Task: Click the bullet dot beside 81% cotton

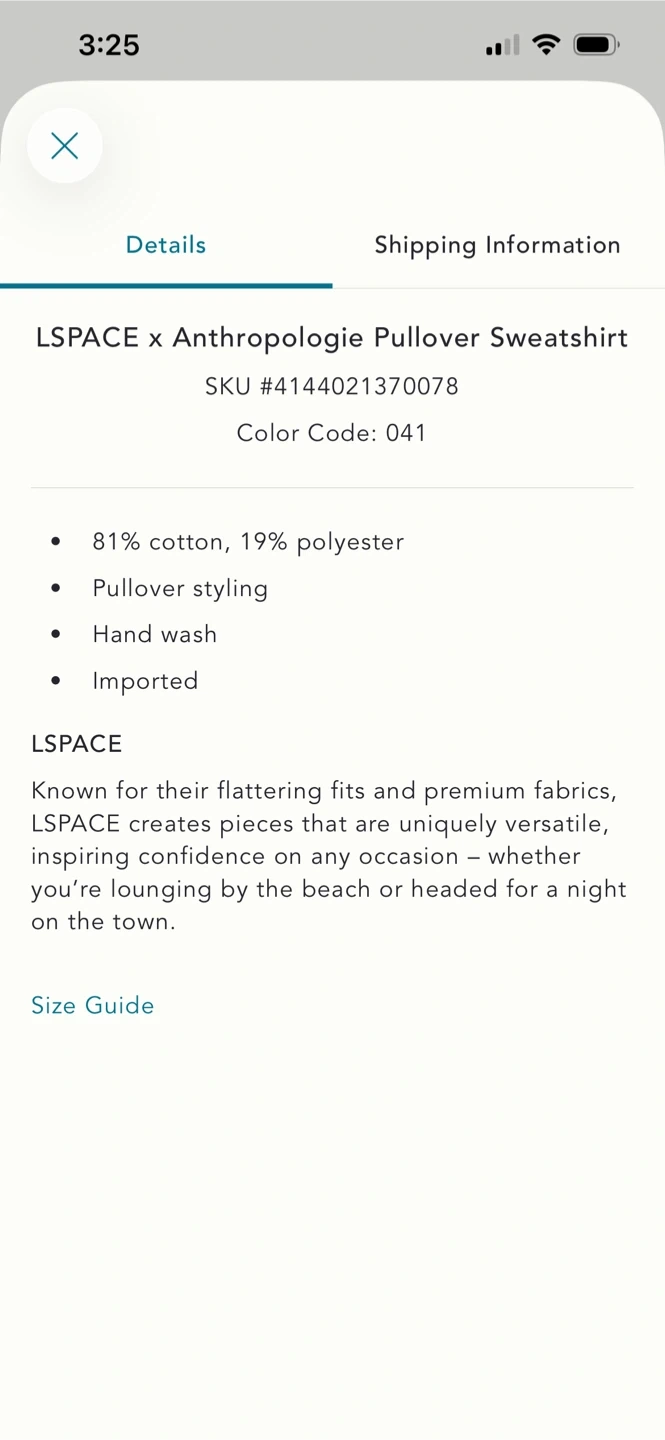Action: [56, 542]
